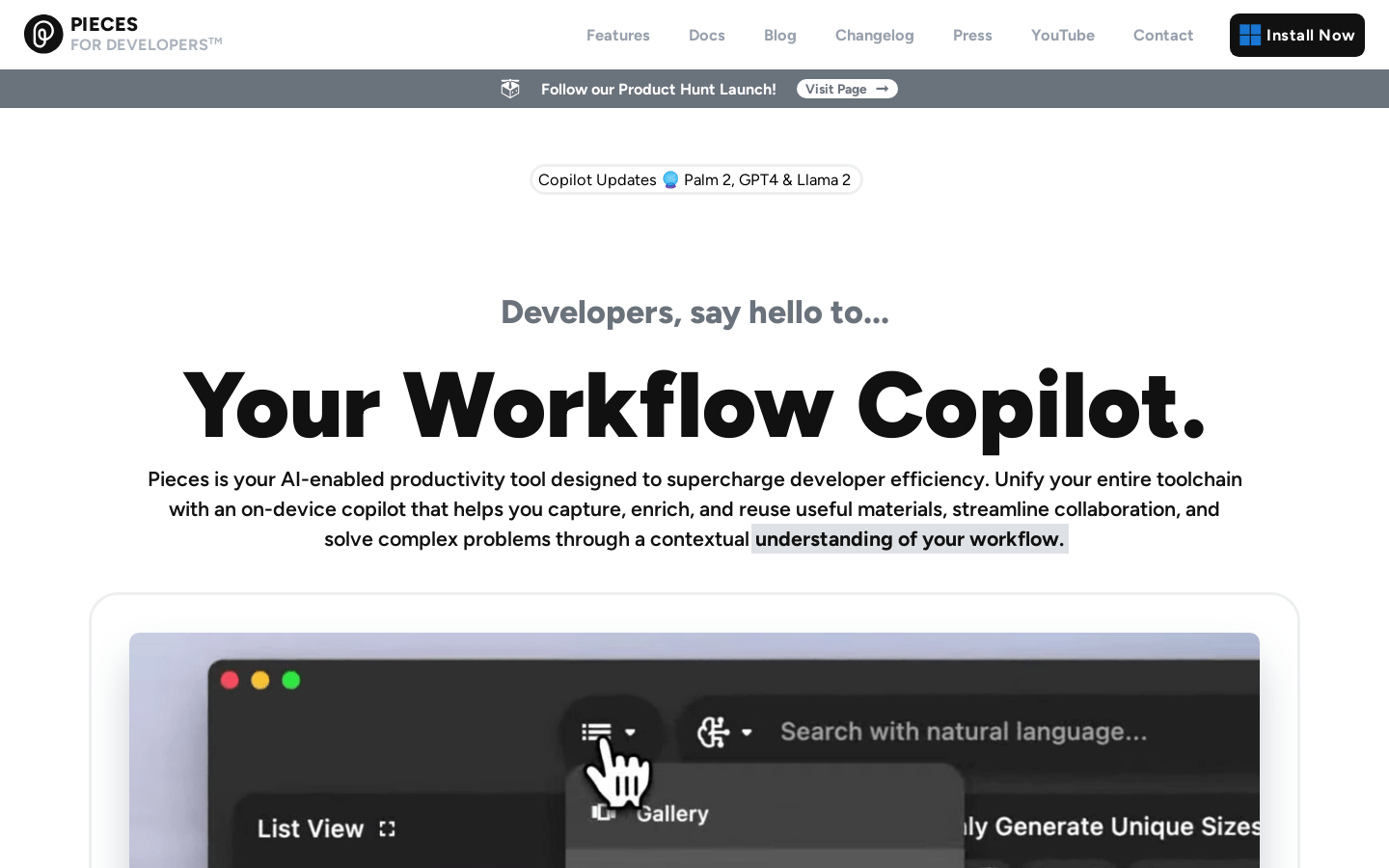The image size is (1389, 868).
Task: Expand the search mode dropdown arrow
Action: tap(747, 732)
